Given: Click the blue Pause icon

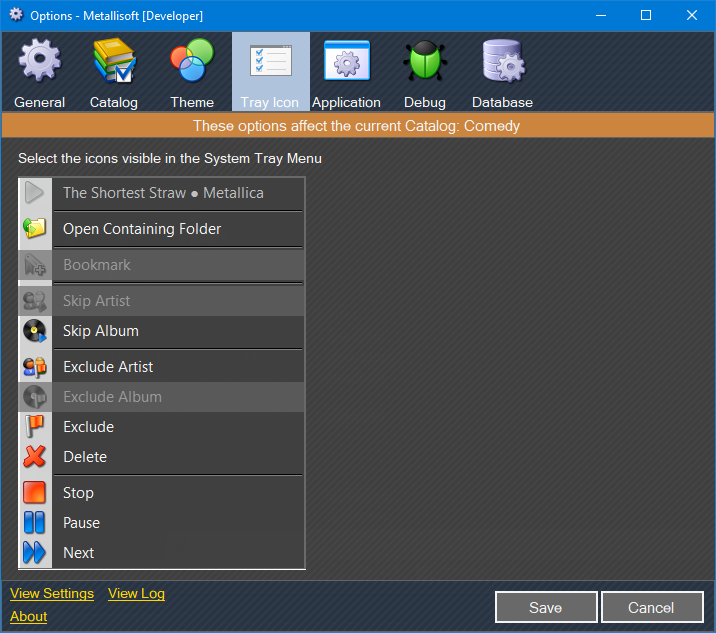Looking at the screenshot, I should click(35, 523).
